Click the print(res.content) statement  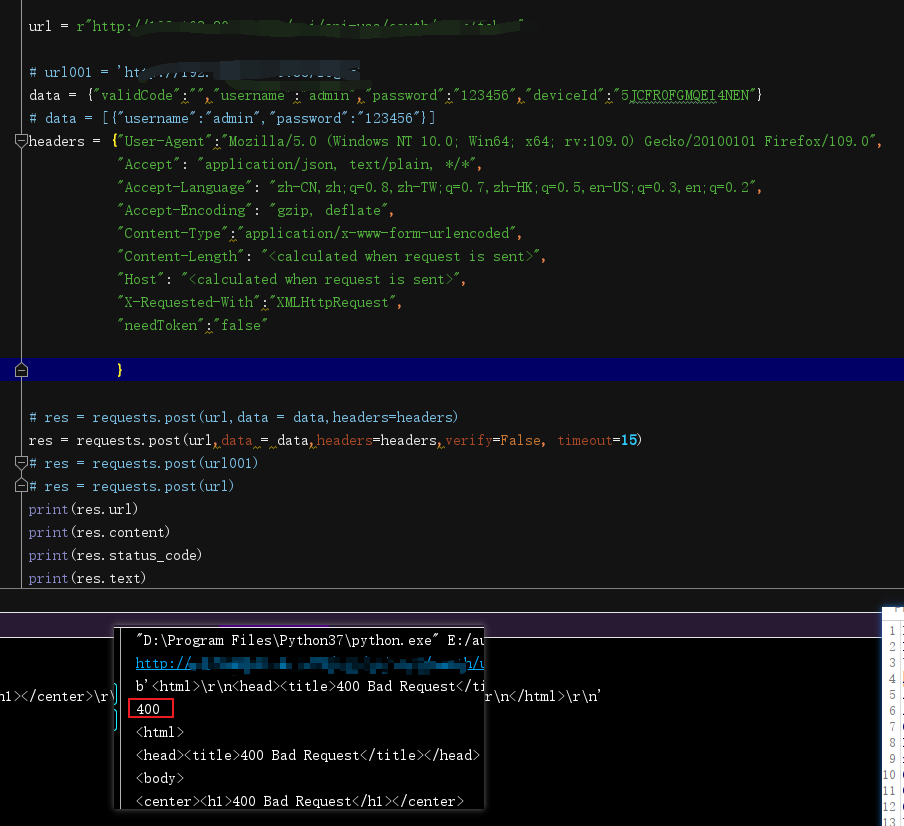(x=99, y=533)
